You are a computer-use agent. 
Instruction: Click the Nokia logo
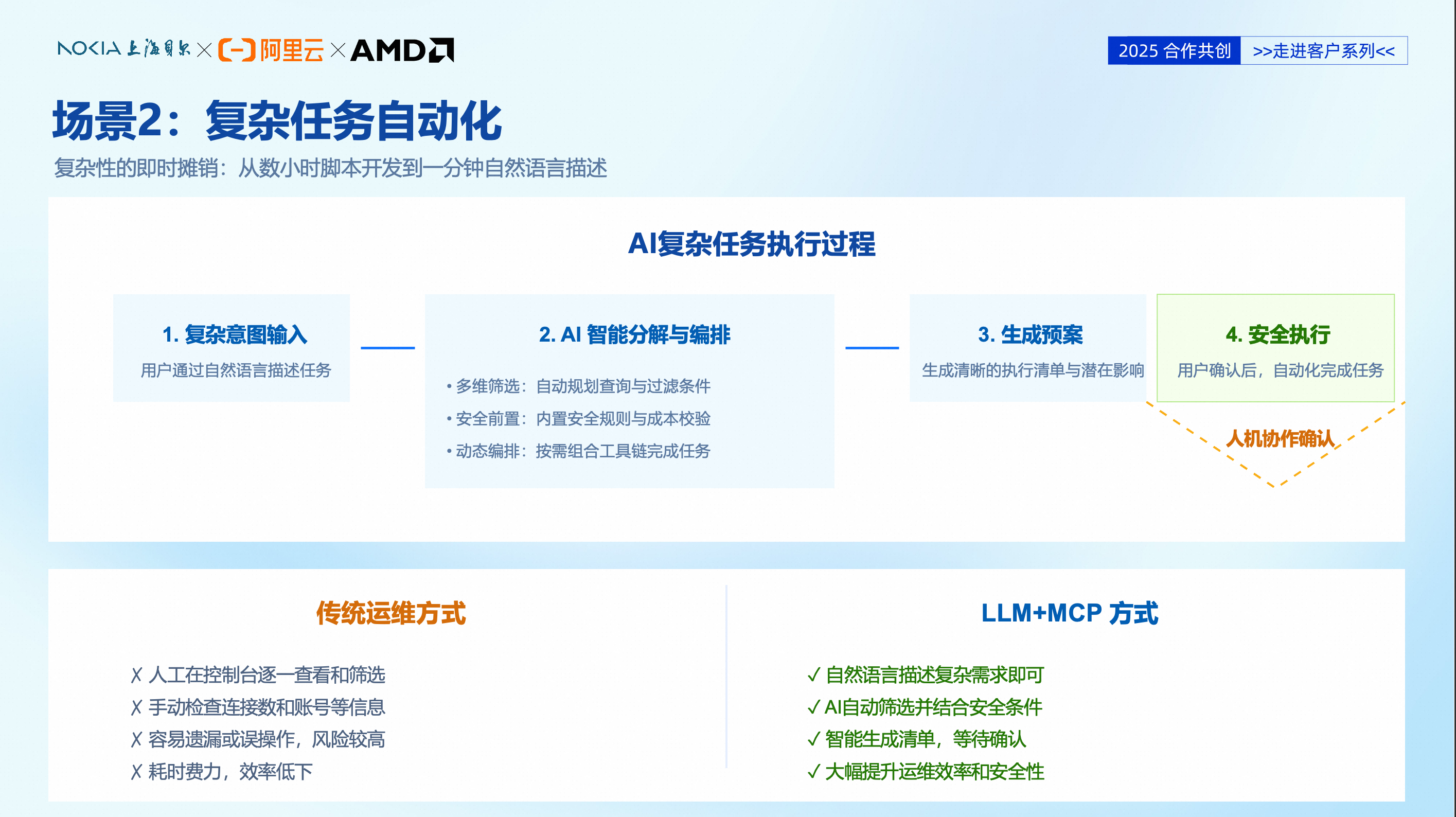point(90,49)
